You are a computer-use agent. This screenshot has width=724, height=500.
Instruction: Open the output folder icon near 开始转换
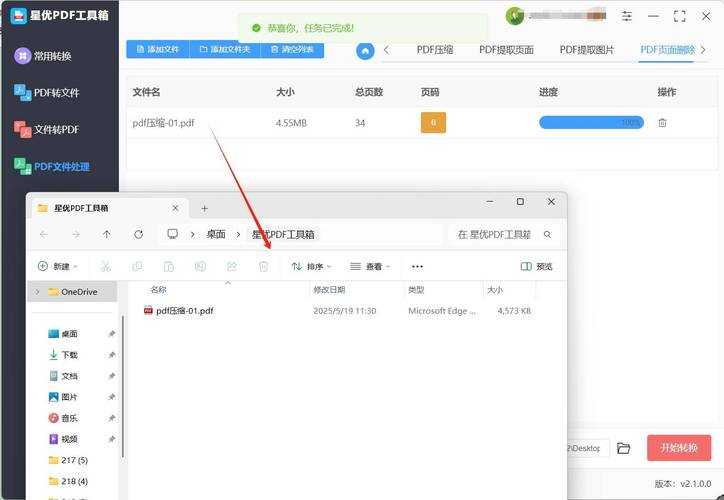click(x=623, y=448)
